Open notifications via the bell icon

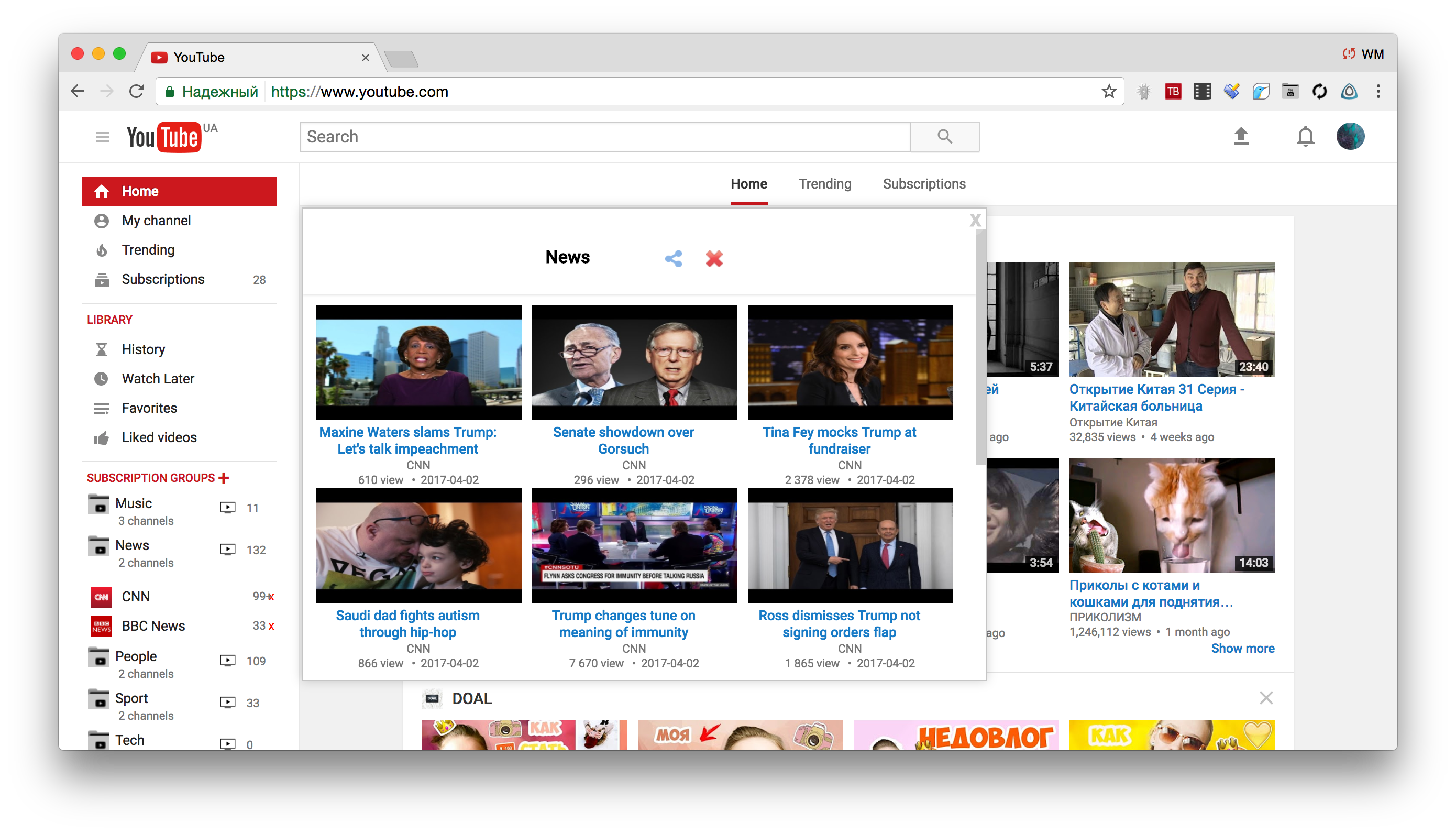[x=1306, y=136]
